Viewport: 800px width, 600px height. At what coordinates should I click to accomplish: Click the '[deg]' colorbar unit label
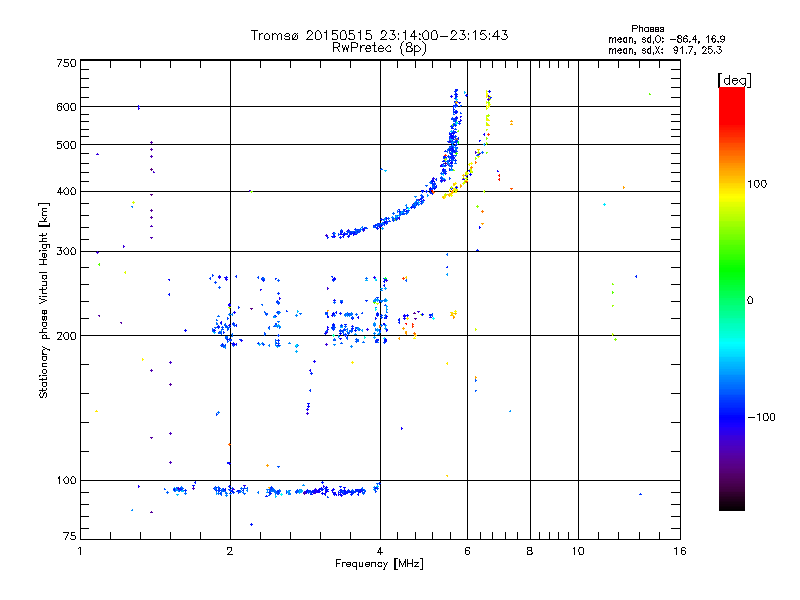click(x=734, y=80)
